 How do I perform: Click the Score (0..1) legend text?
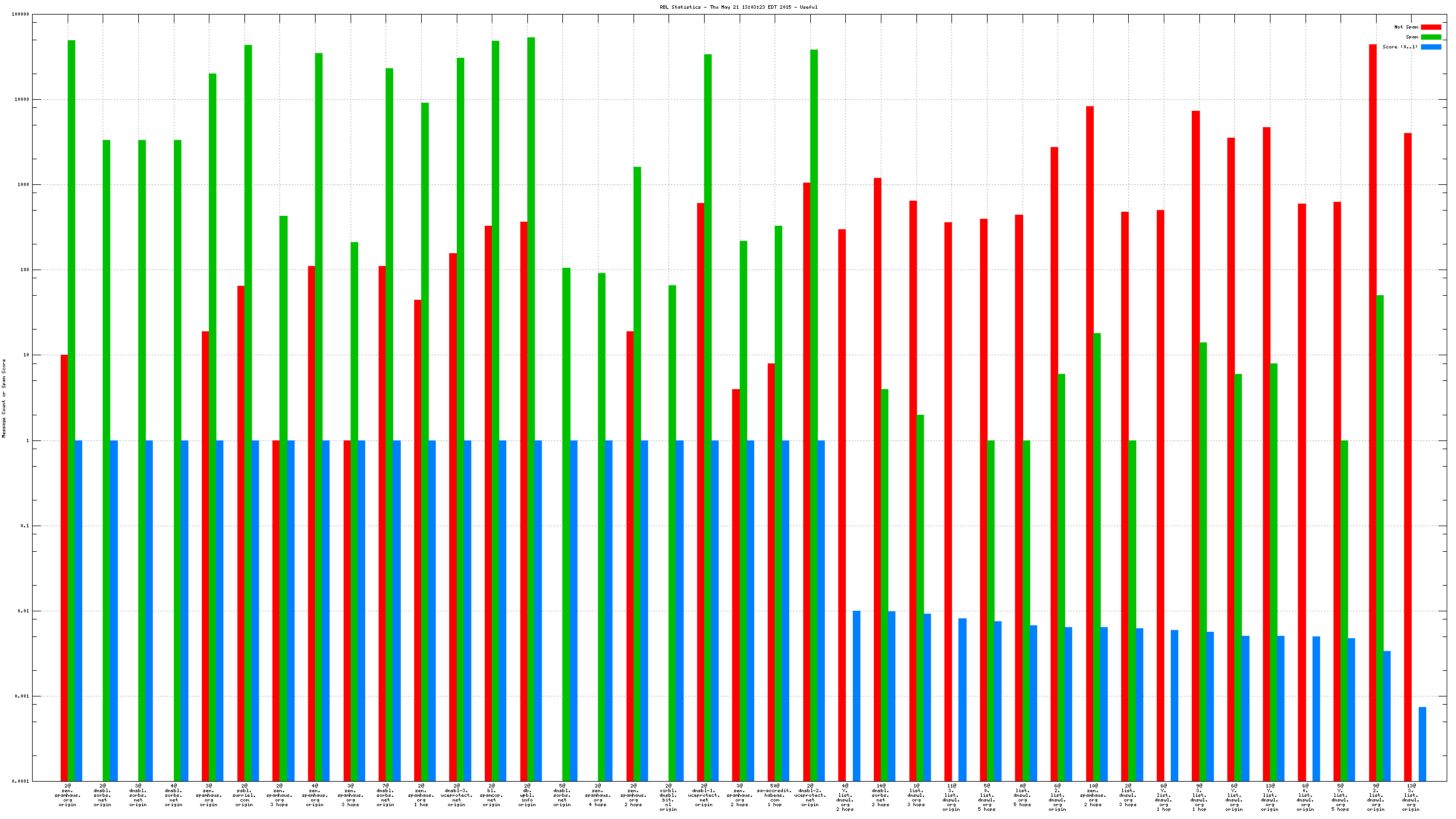coord(1399,47)
